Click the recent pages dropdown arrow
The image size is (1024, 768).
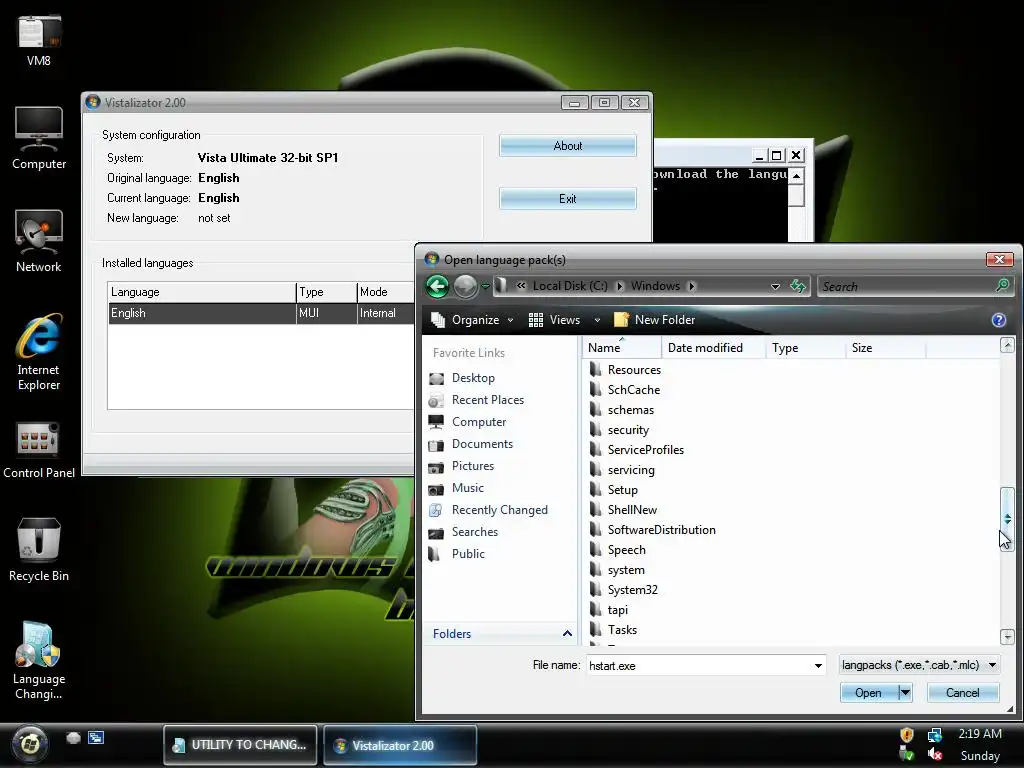point(485,286)
